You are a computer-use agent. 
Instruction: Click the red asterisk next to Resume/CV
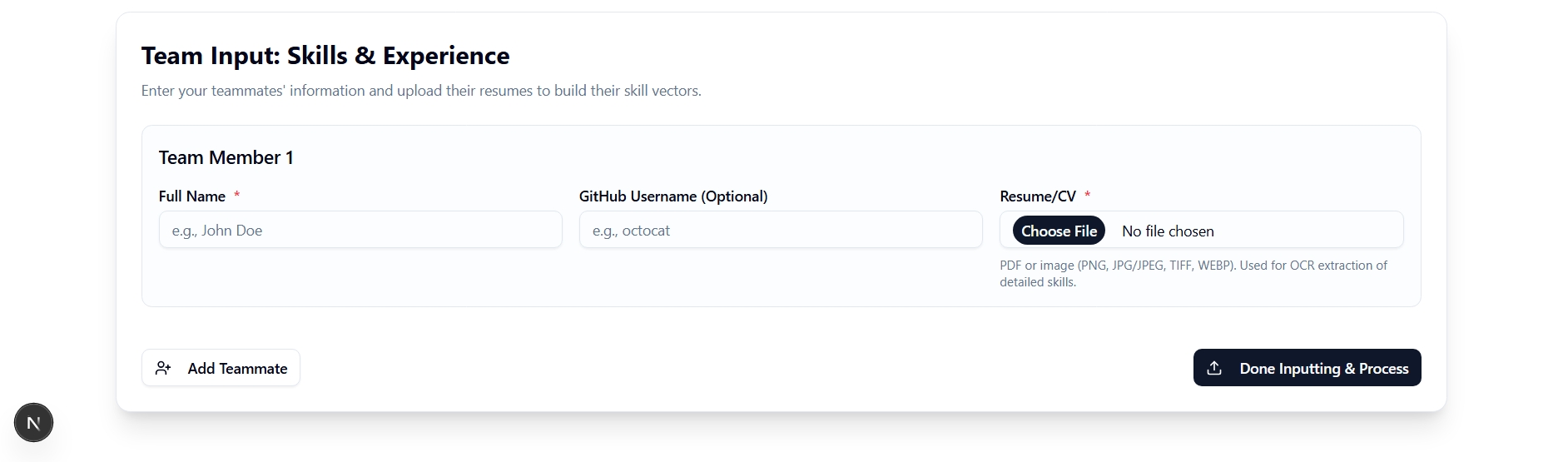click(x=1087, y=195)
